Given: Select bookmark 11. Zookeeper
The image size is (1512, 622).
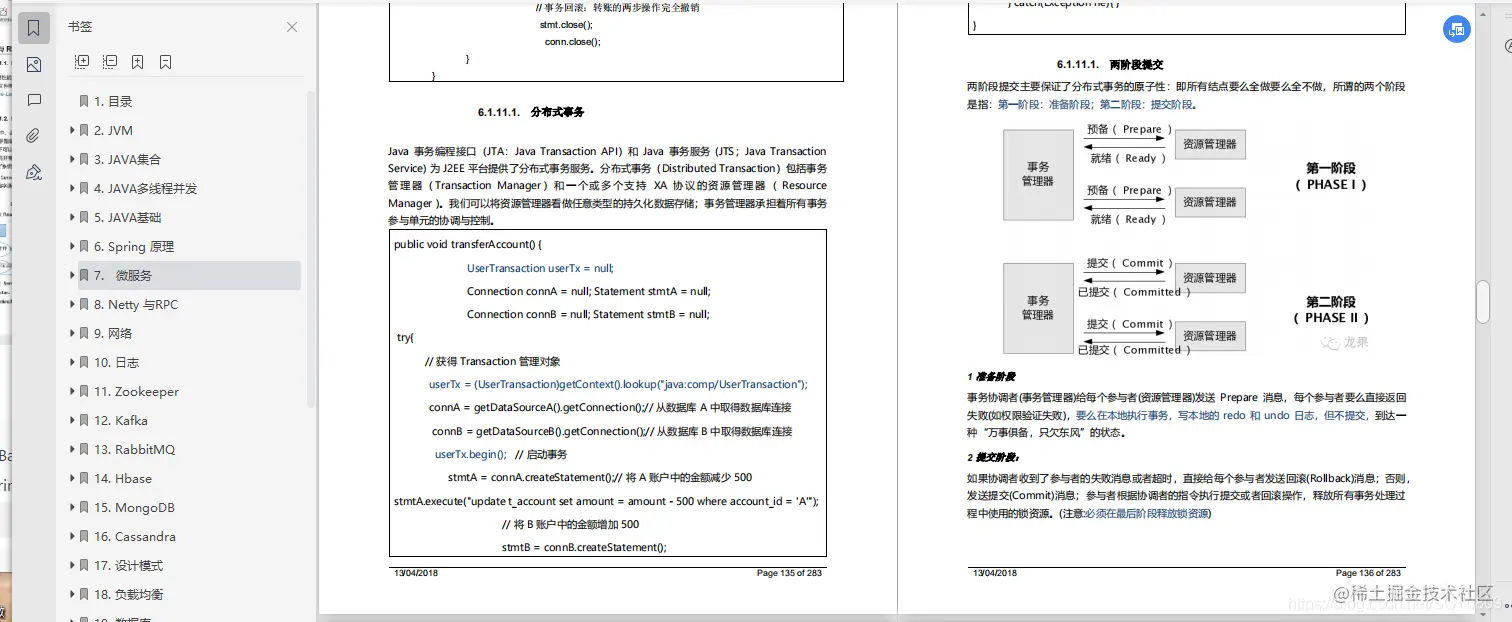Looking at the screenshot, I should pyautogui.click(x=136, y=392).
